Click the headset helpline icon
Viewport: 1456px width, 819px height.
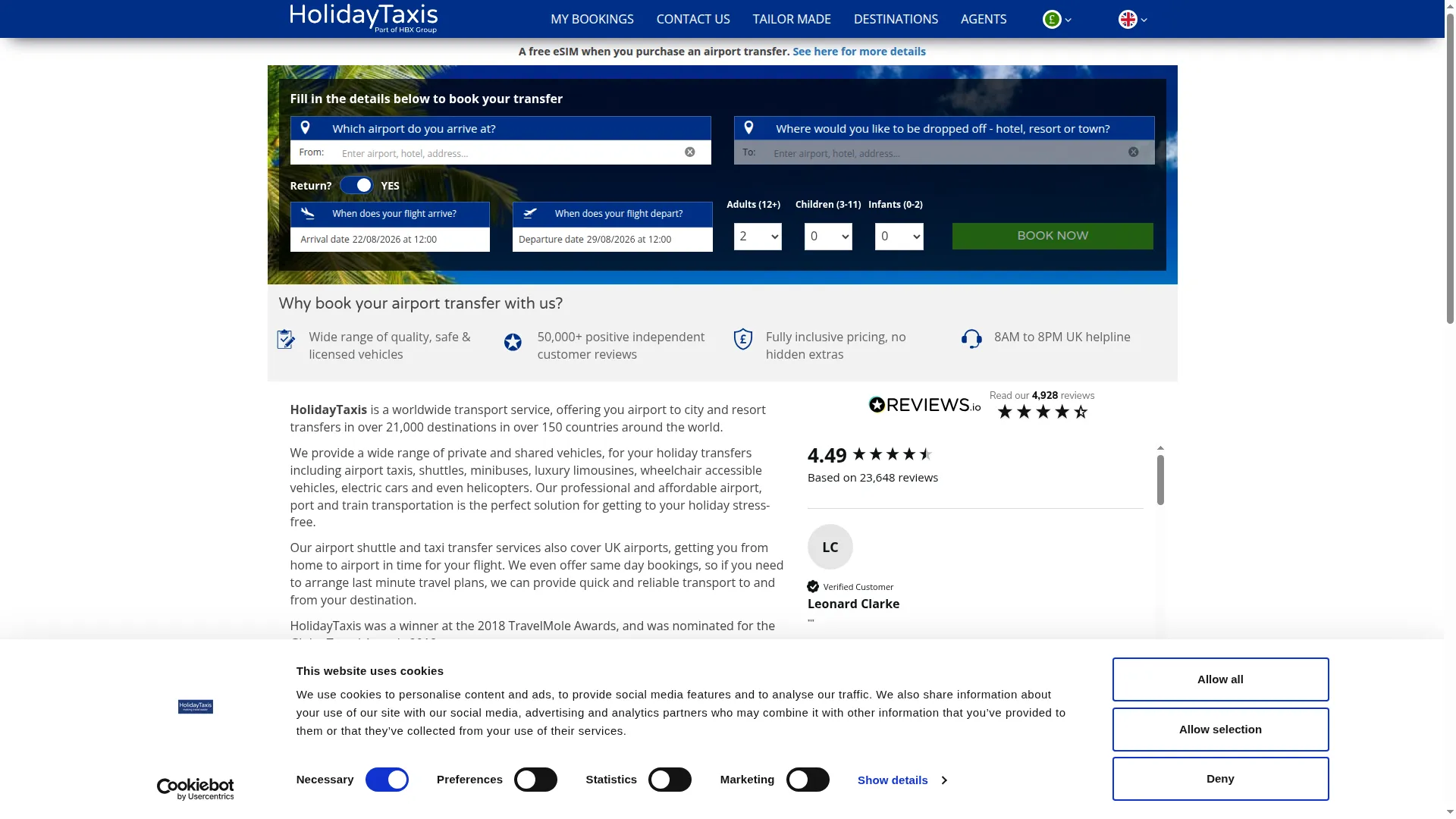pos(971,339)
